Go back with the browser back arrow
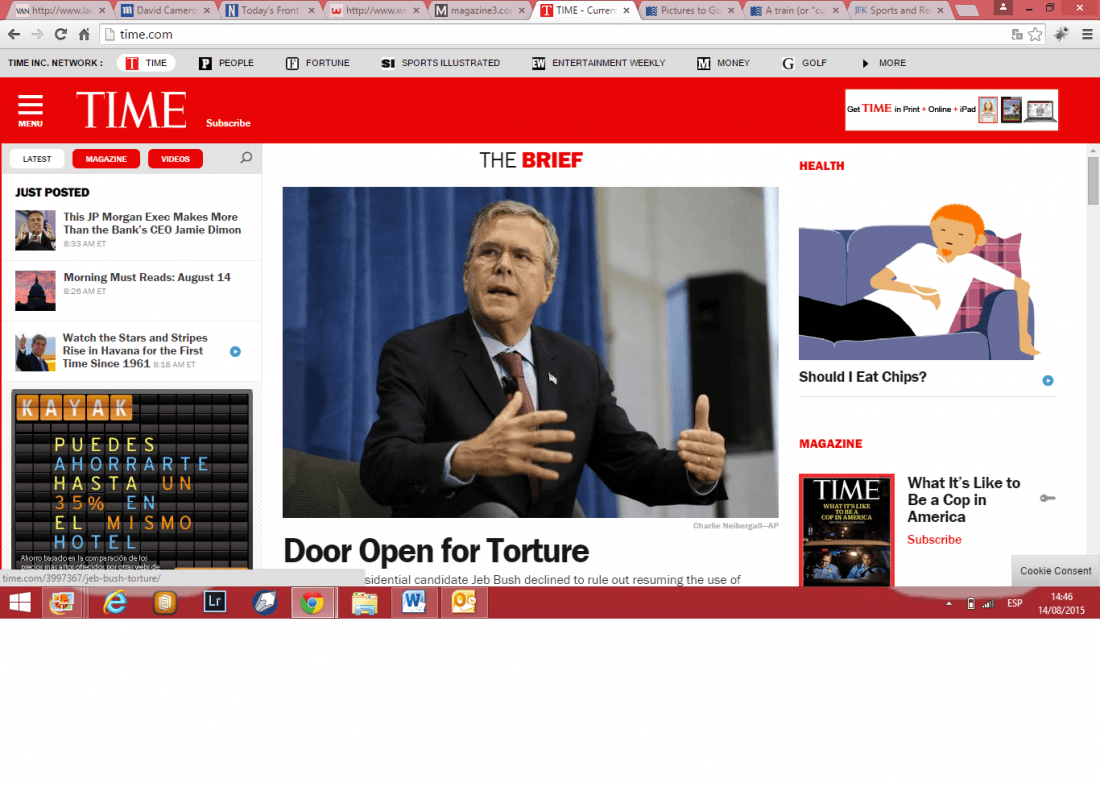The height and width of the screenshot is (787, 1100). [14, 34]
